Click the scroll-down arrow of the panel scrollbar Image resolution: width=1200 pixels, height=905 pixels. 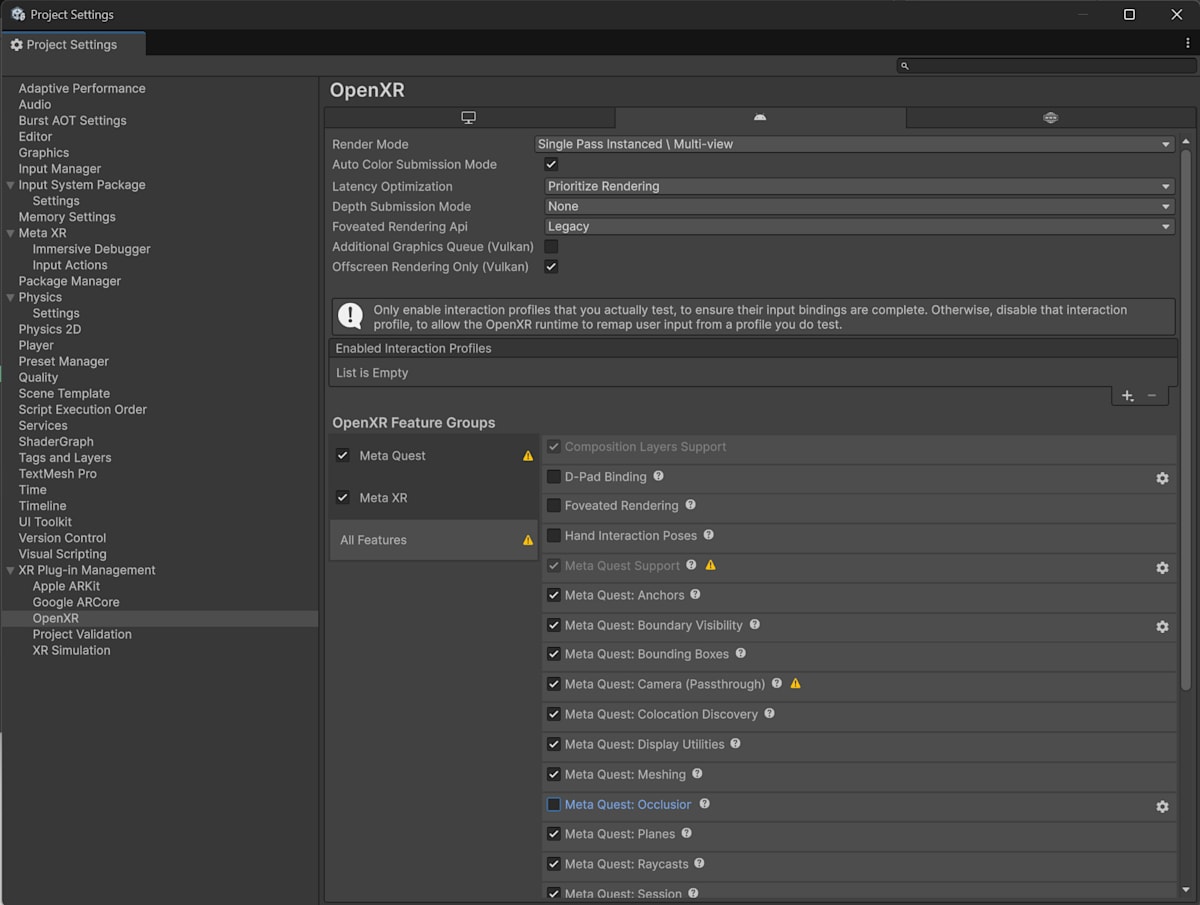click(1186, 890)
